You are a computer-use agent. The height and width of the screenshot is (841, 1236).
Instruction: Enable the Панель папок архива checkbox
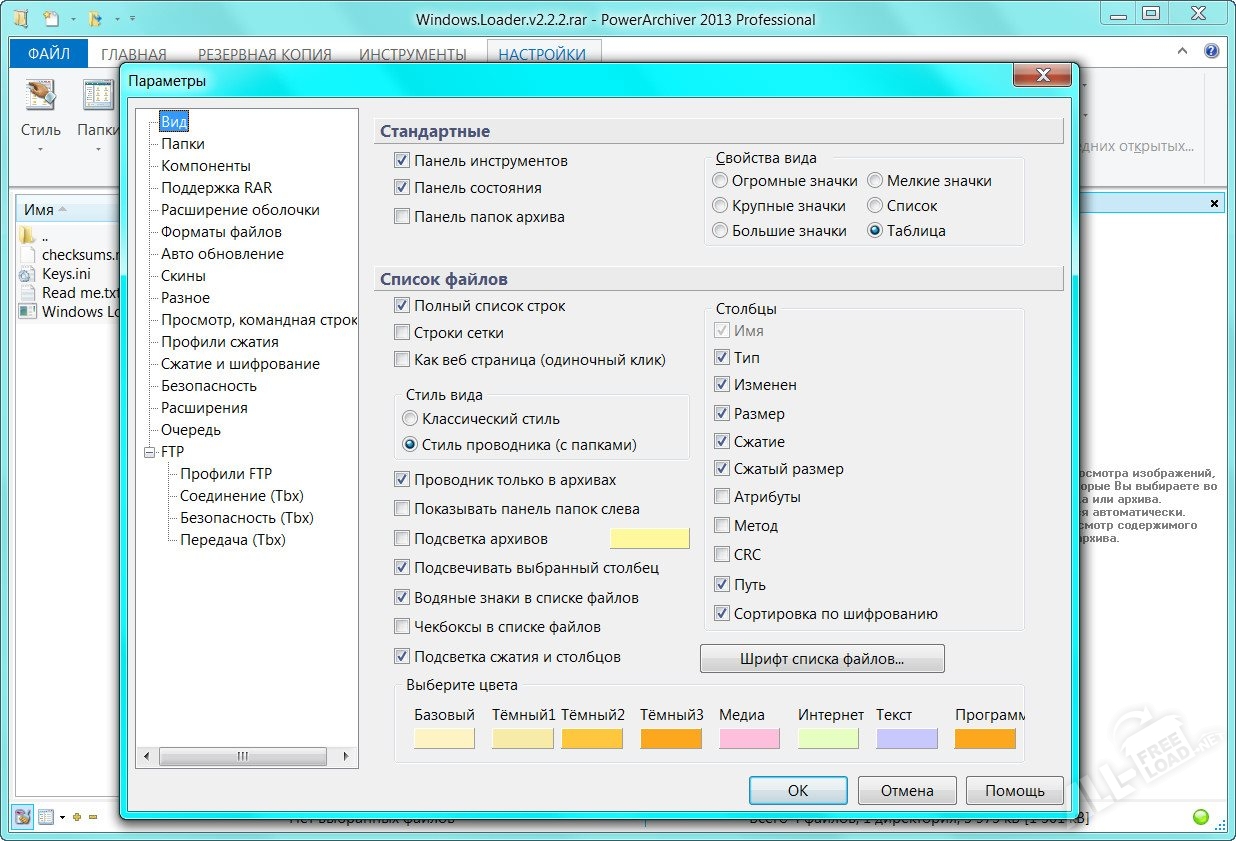pos(402,216)
